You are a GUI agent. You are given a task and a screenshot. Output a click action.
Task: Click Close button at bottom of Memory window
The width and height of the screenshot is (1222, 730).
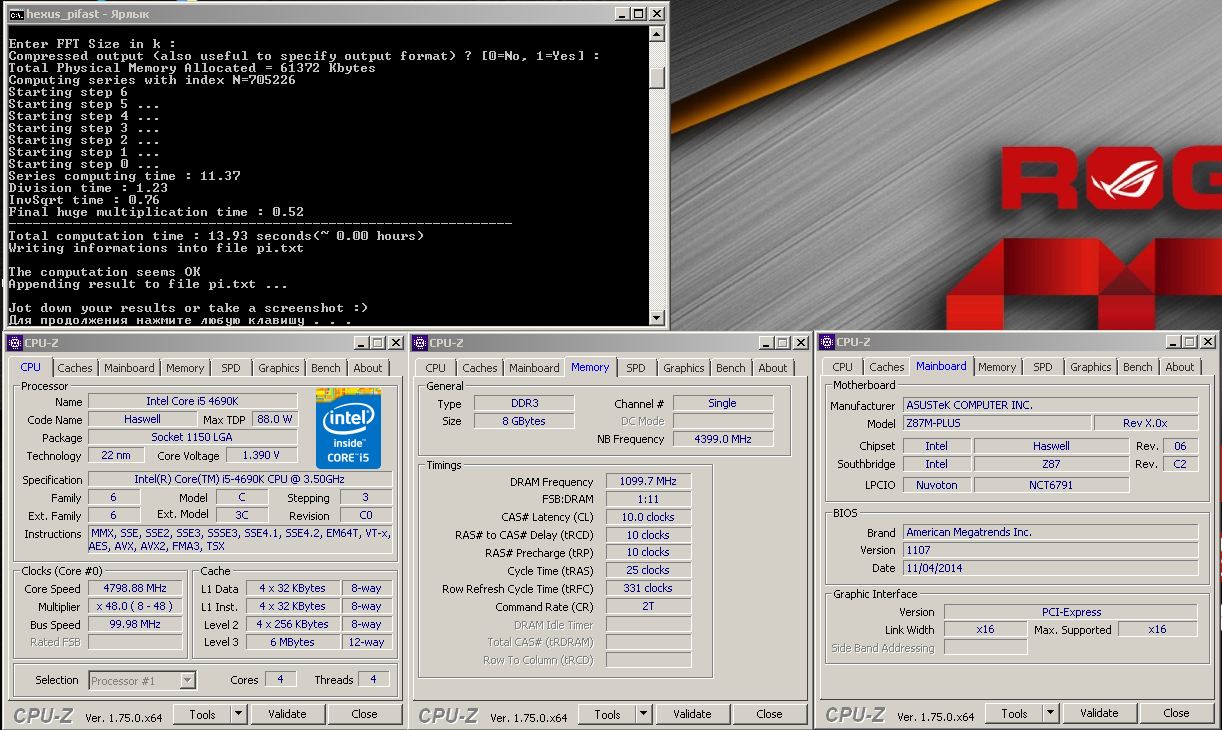(770, 714)
